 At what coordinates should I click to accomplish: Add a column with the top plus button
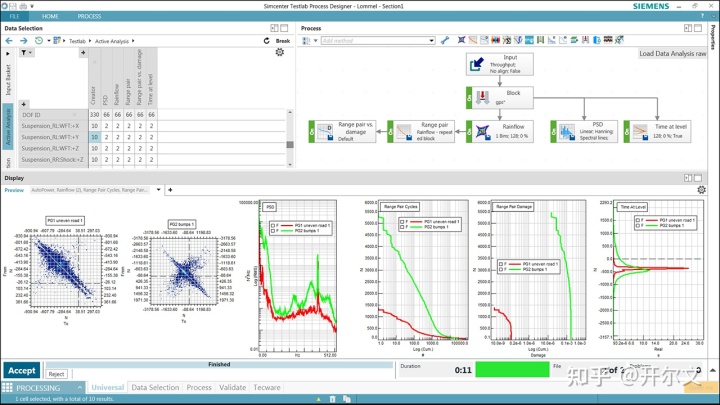83,53
